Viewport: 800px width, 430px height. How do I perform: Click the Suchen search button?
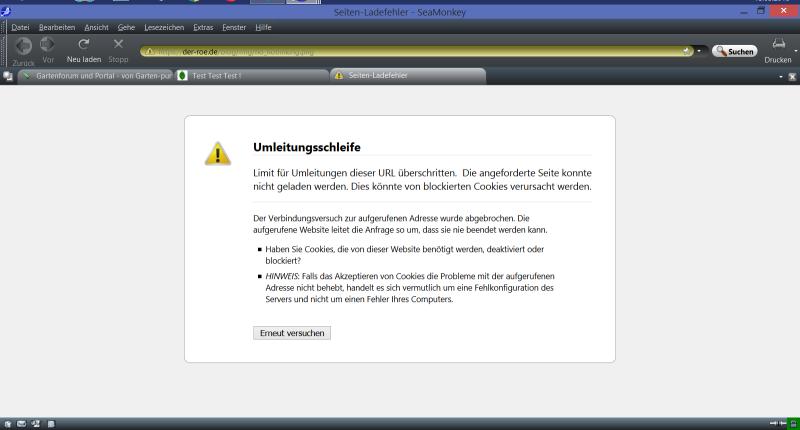click(x=734, y=51)
